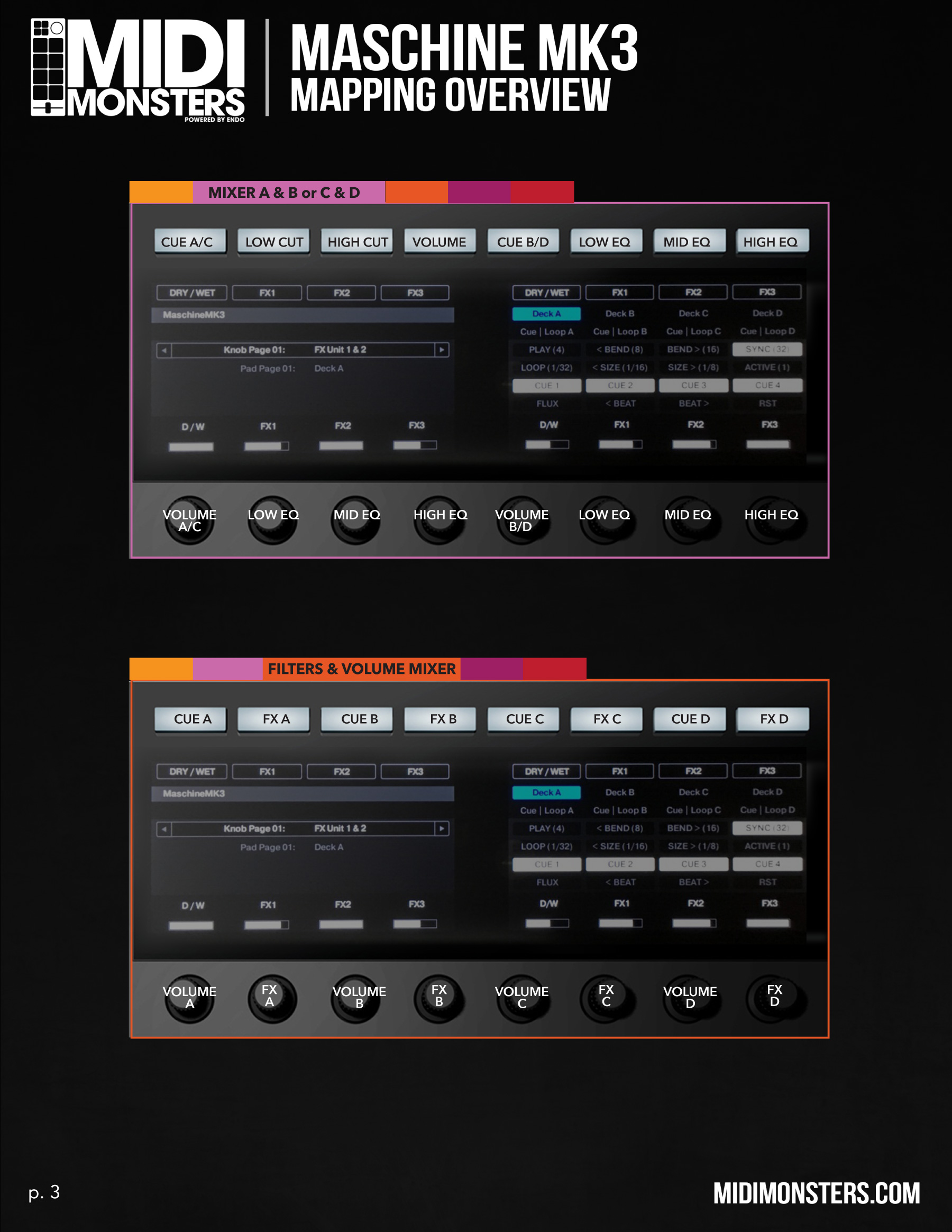Open the MIDIMONSTERS.COM link
The image size is (952, 1232).
click(816, 1193)
